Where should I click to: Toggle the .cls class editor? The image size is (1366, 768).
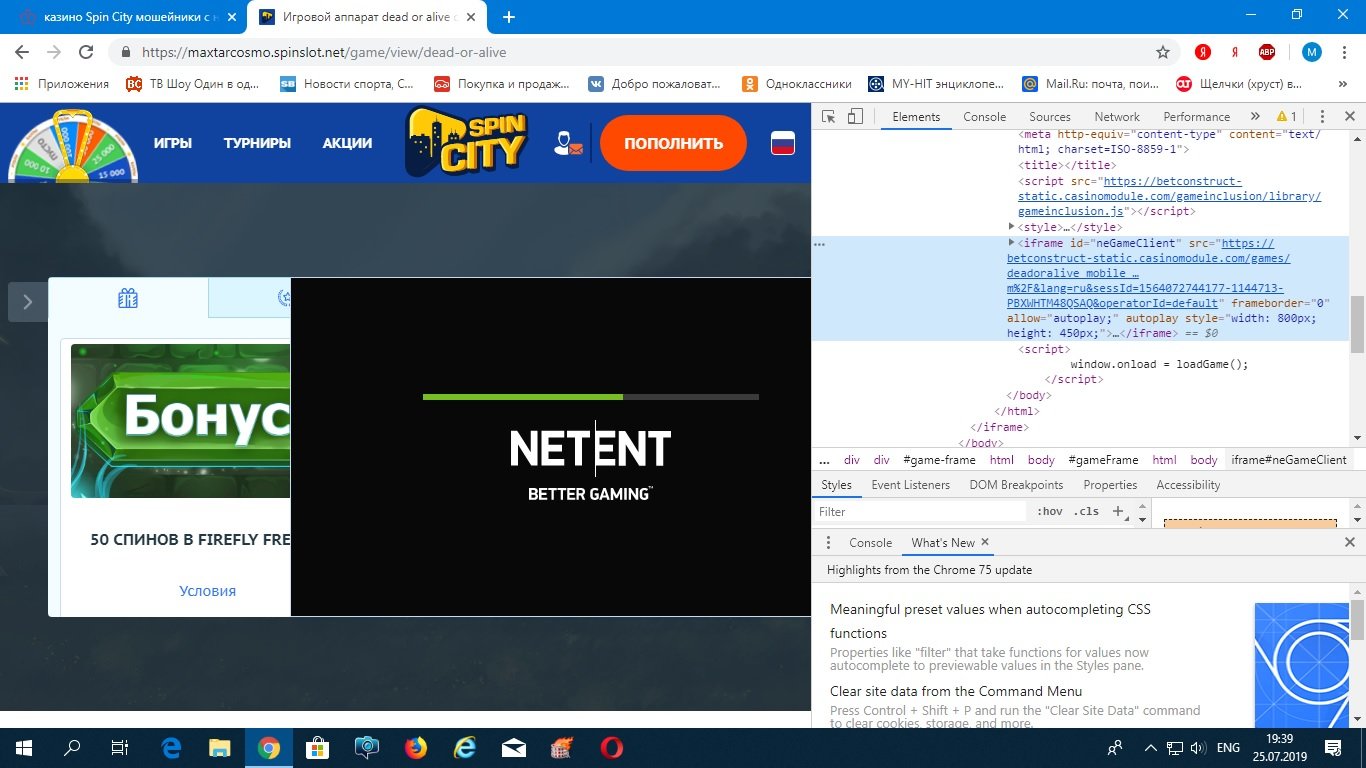tap(1086, 511)
